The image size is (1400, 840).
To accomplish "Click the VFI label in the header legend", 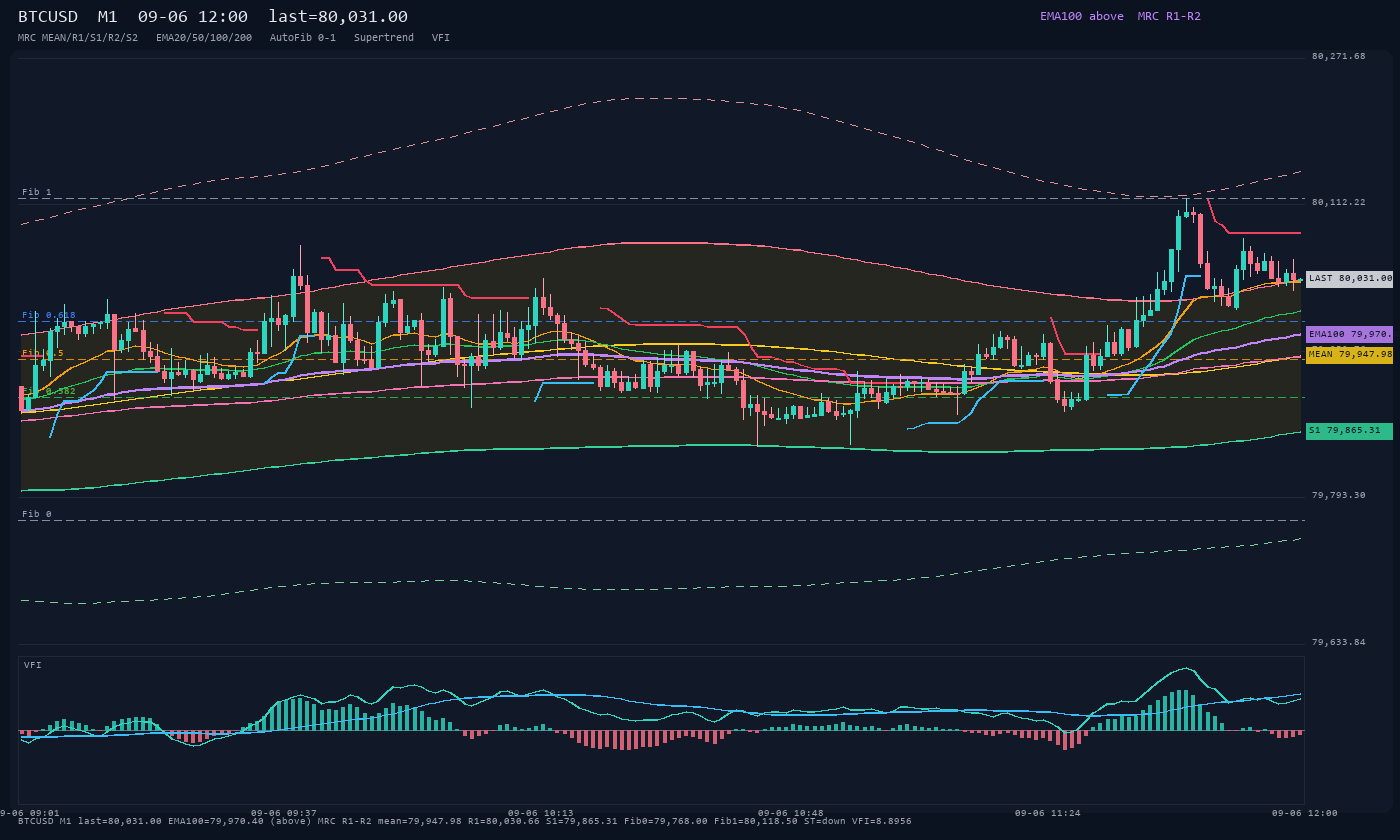I will [441, 37].
